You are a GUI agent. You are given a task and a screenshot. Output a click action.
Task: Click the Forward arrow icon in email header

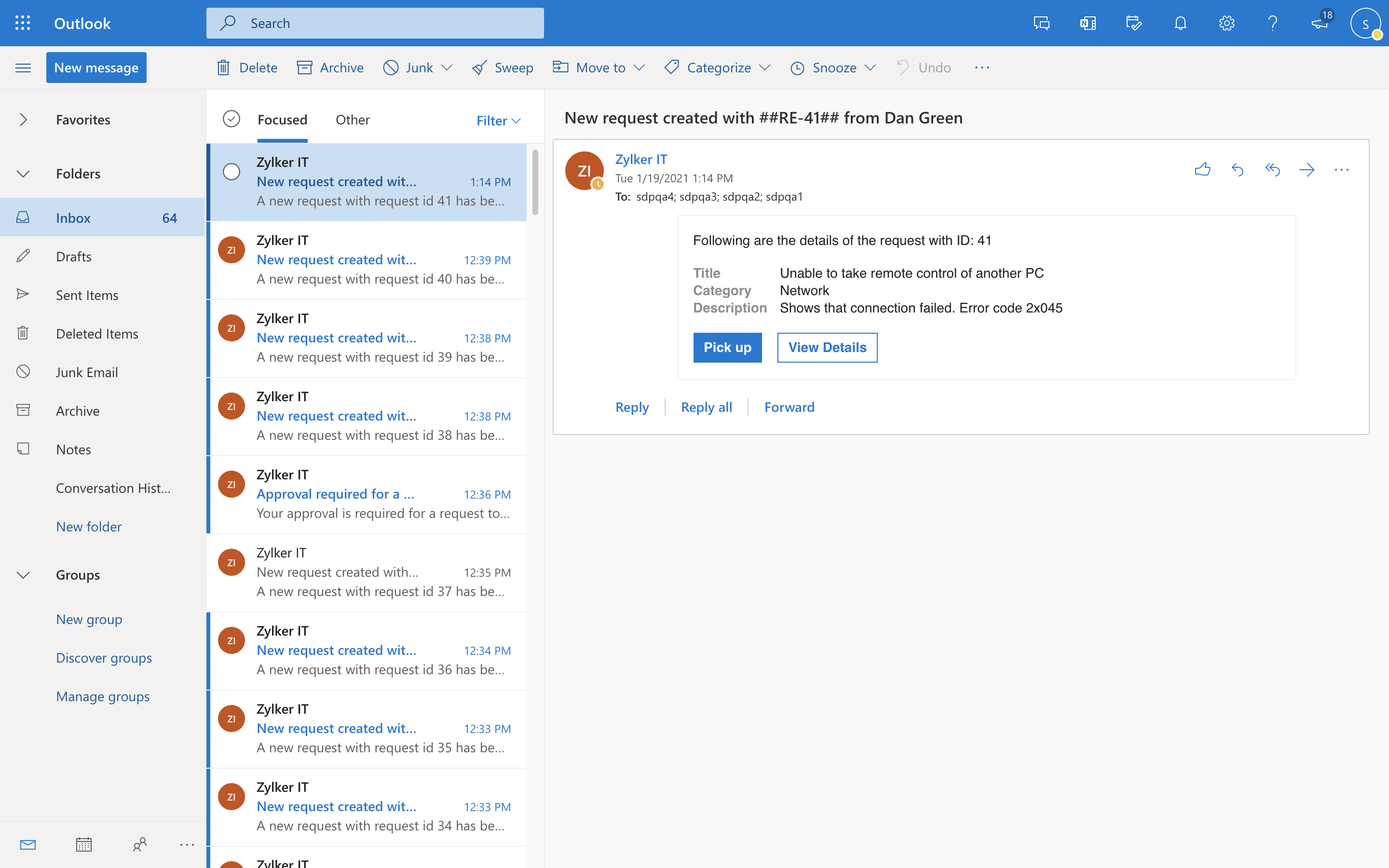(x=1307, y=169)
